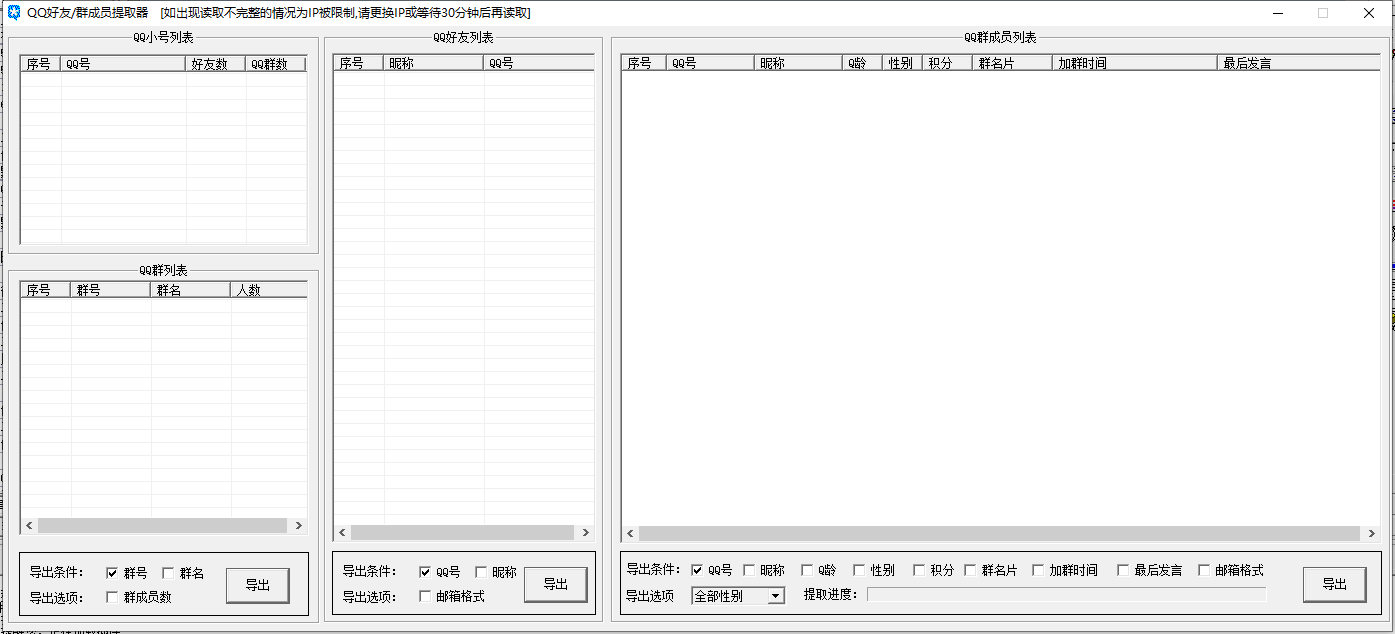This screenshot has width=1395, height=634.
Task: Click 昵称 column header in QQ好友列表
Action: point(433,63)
